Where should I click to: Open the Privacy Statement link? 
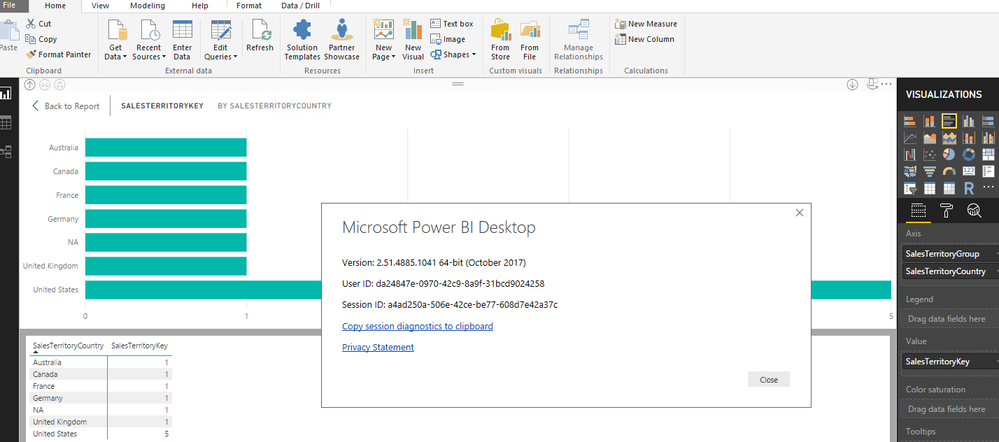point(378,347)
